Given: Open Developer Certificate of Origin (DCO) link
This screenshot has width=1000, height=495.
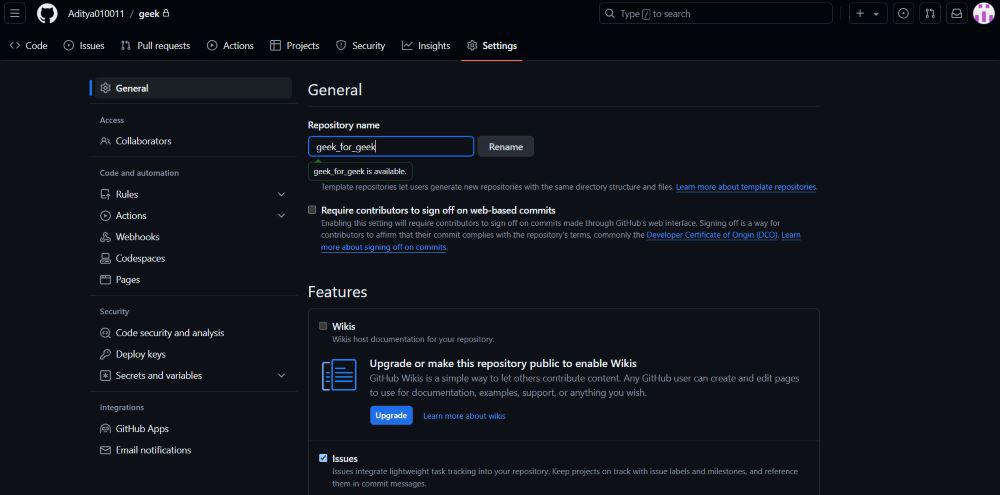Looking at the screenshot, I should (x=712, y=235).
